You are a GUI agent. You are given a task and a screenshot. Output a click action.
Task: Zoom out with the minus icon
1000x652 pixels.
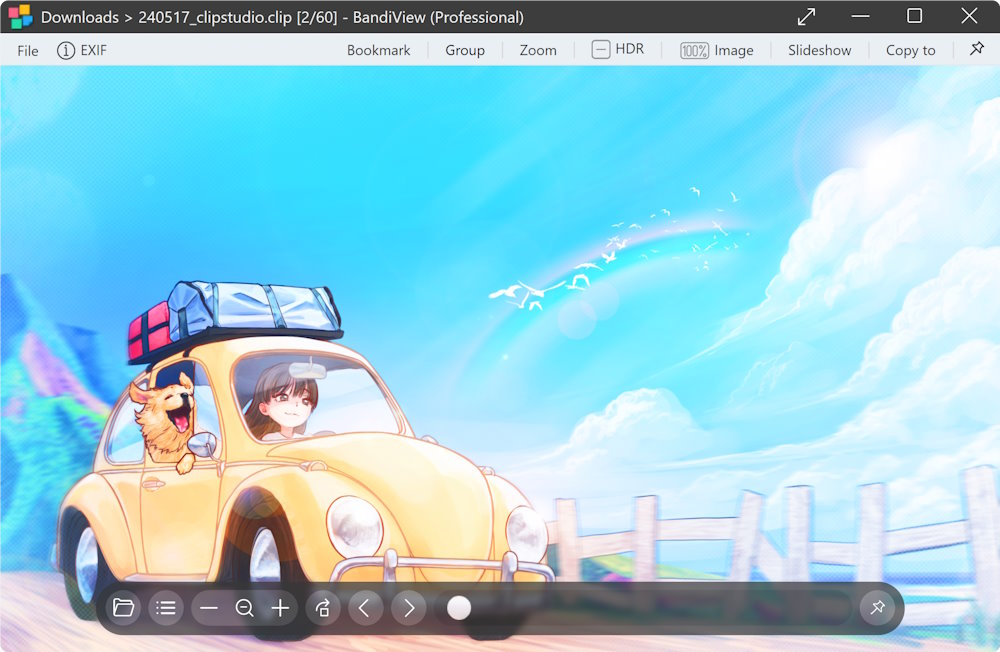tap(209, 608)
